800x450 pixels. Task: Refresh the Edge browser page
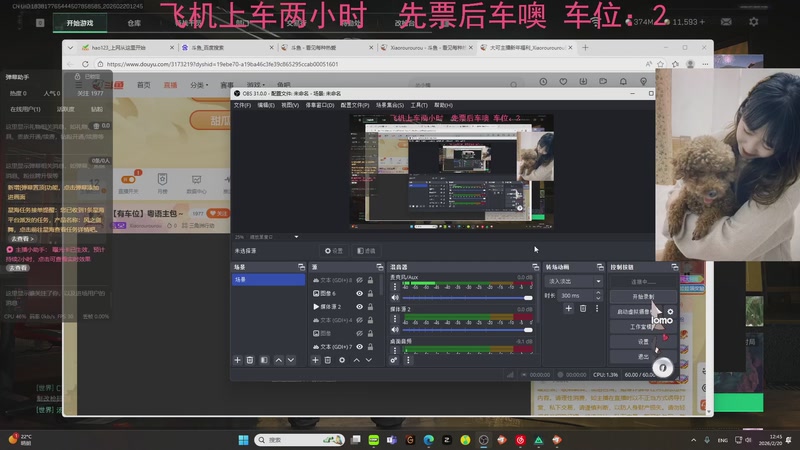[85, 64]
